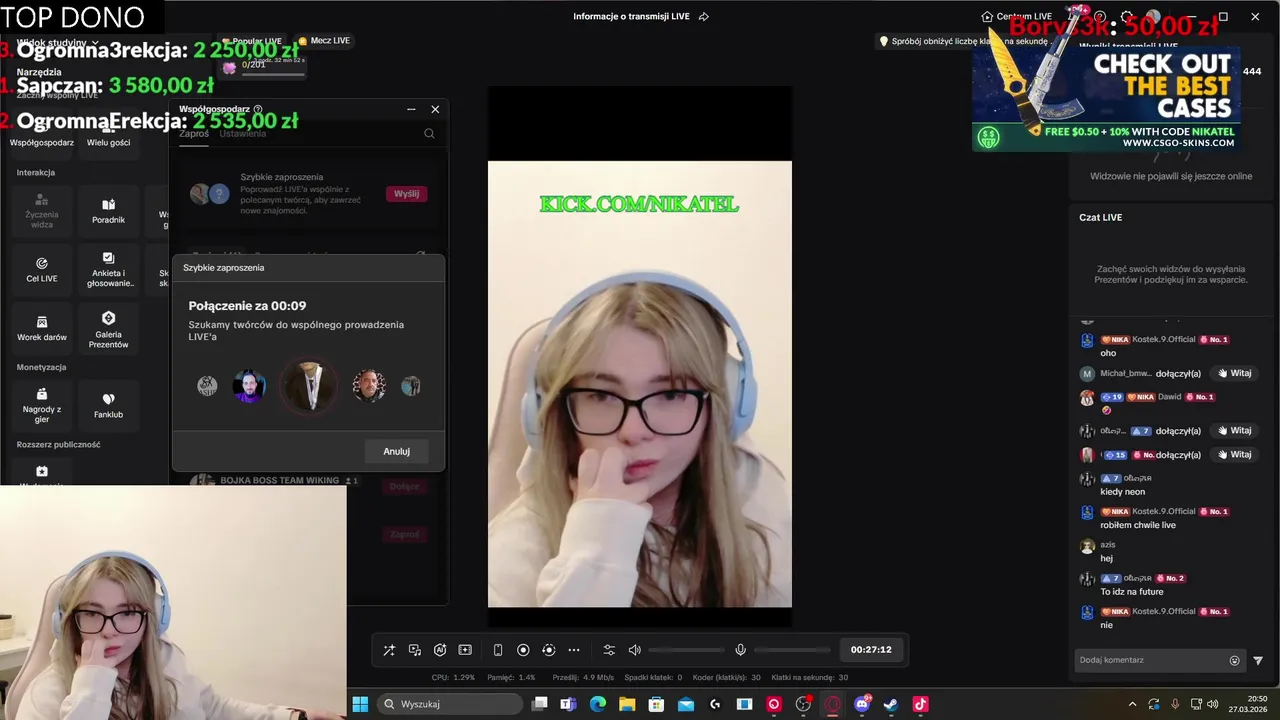Click the 'To idz na future' chat message

coord(1132,592)
